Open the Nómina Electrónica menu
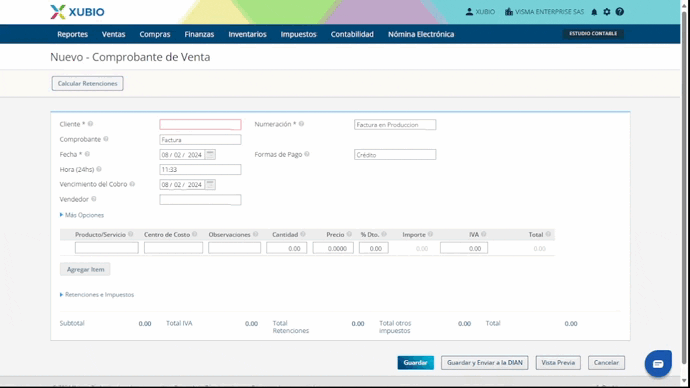The height and width of the screenshot is (388, 690). [421, 34]
